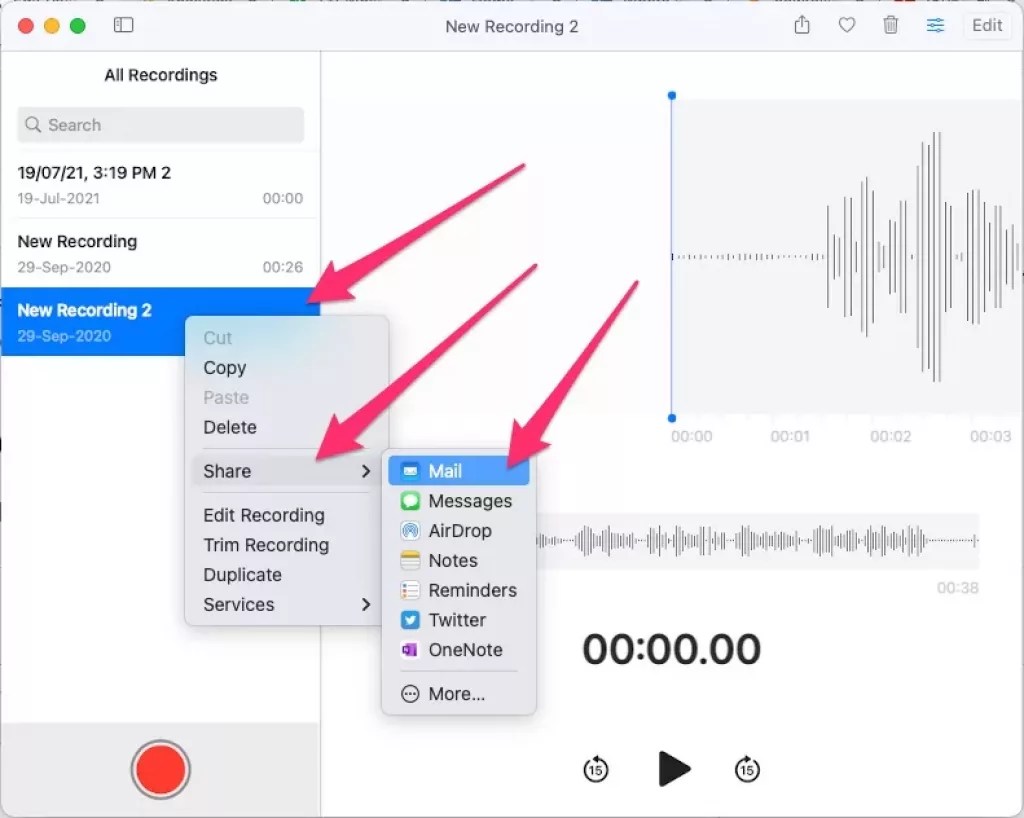Mark the recording as favorite with the heart
Image resolution: width=1024 pixels, height=818 pixels.
click(846, 26)
